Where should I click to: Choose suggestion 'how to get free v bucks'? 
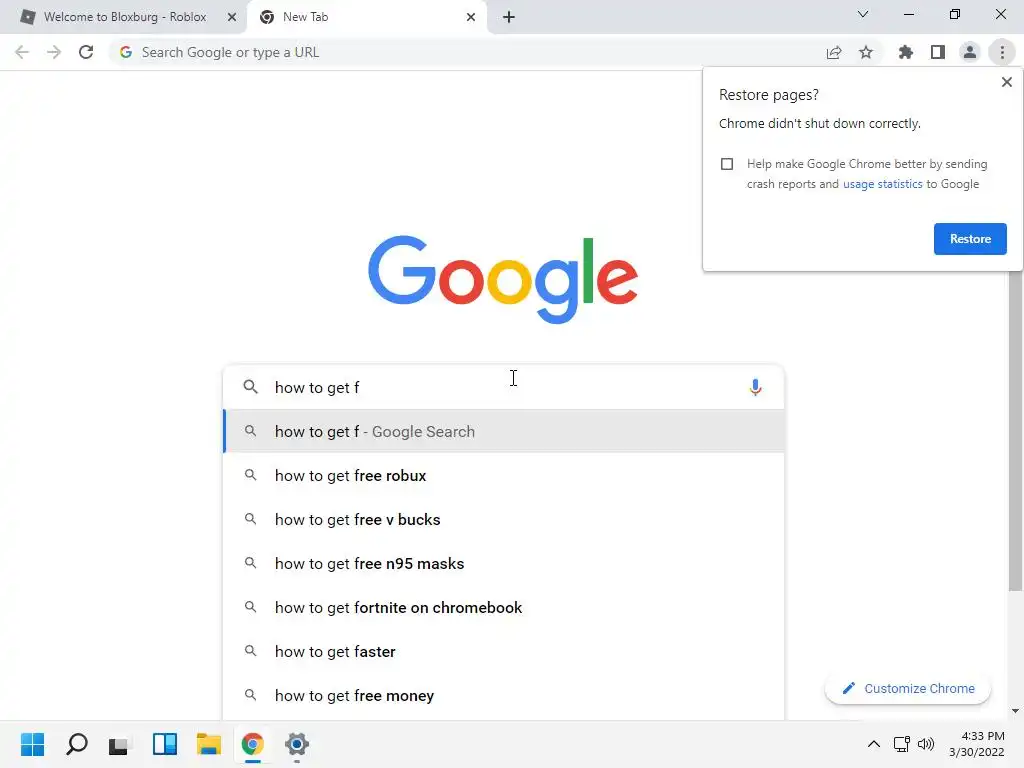504,520
